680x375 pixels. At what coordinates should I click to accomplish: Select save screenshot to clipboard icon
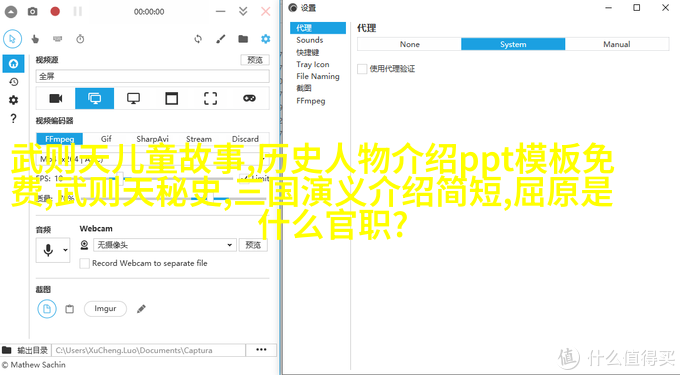pos(69,309)
